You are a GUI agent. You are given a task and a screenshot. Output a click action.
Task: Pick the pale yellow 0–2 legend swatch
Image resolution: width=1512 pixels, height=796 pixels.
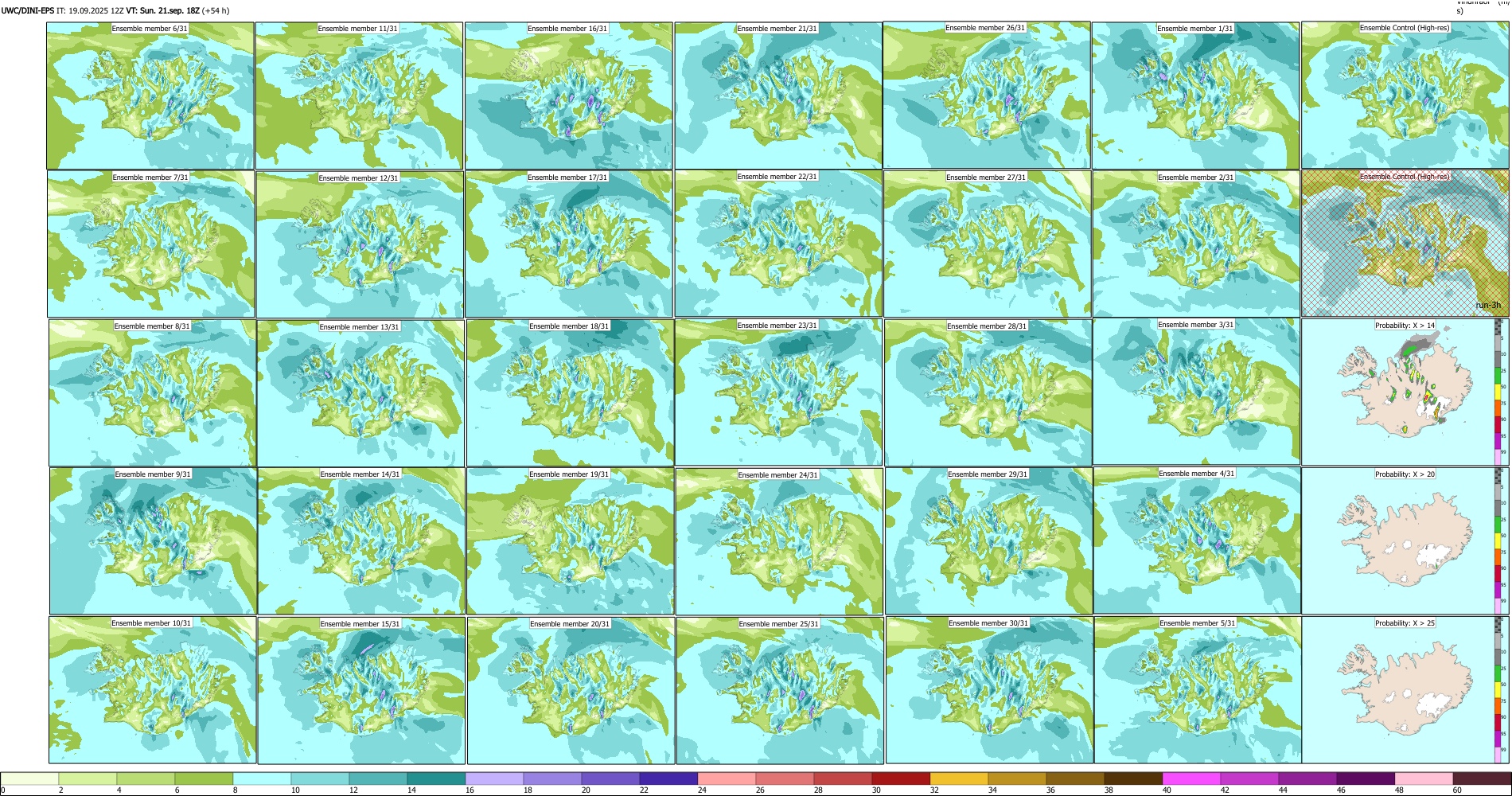click(x=29, y=778)
